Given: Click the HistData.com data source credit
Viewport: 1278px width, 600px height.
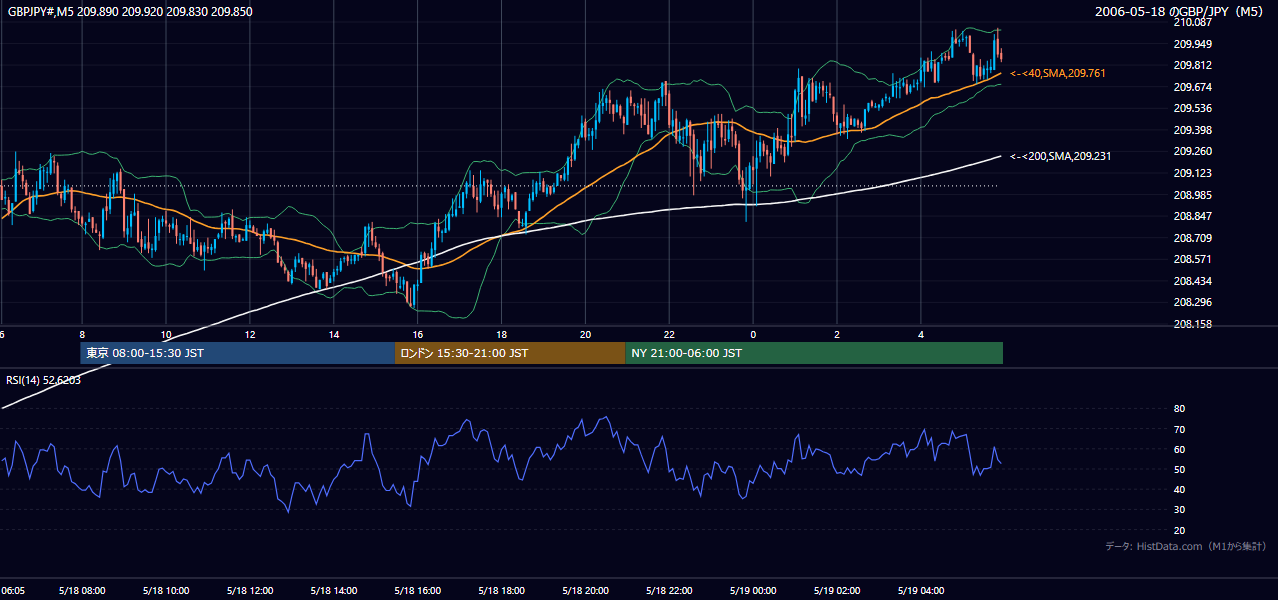Looking at the screenshot, I should pyautogui.click(x=1186, y=546).
